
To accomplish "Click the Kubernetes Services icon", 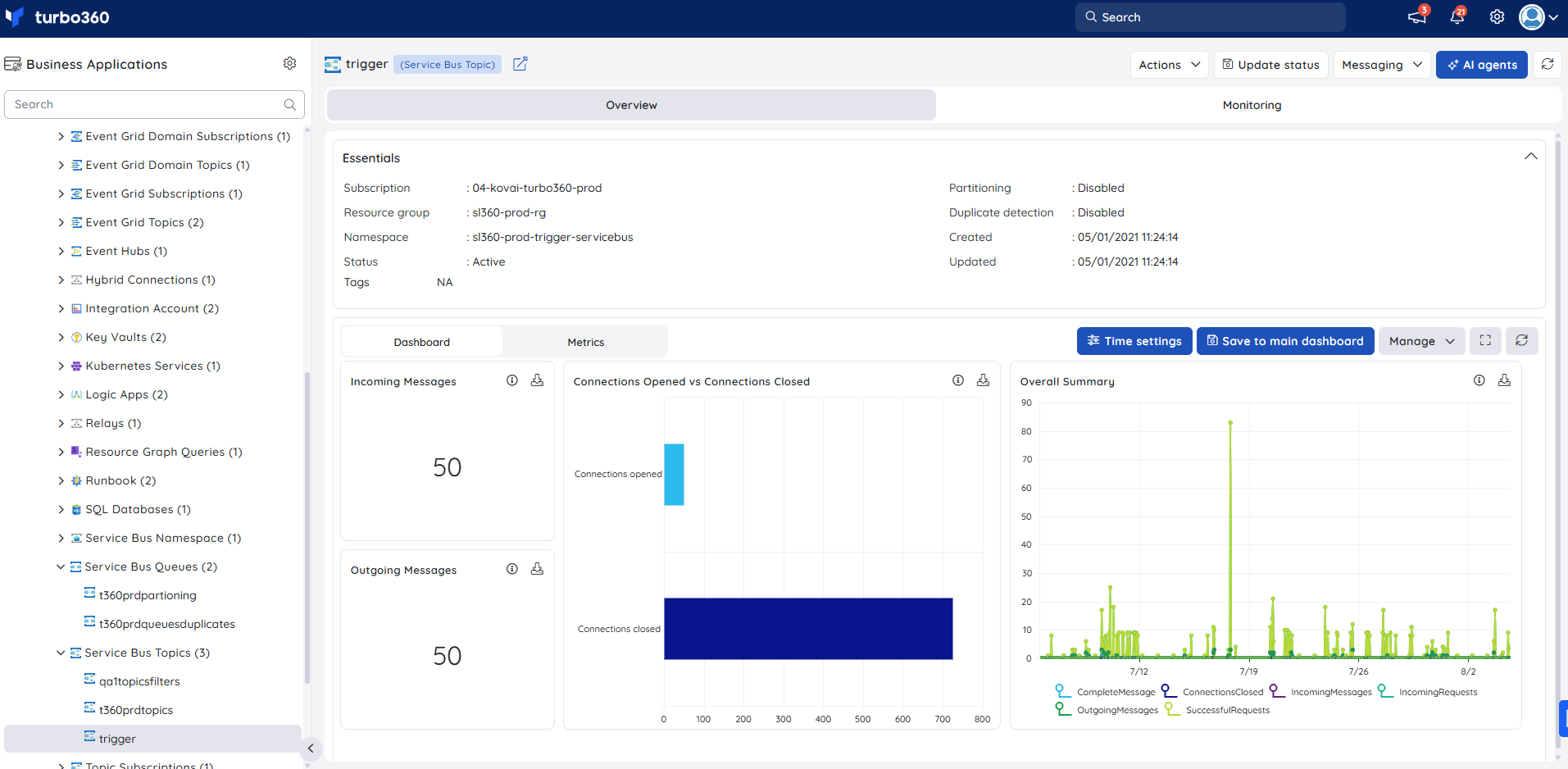I will click(76, 366).
